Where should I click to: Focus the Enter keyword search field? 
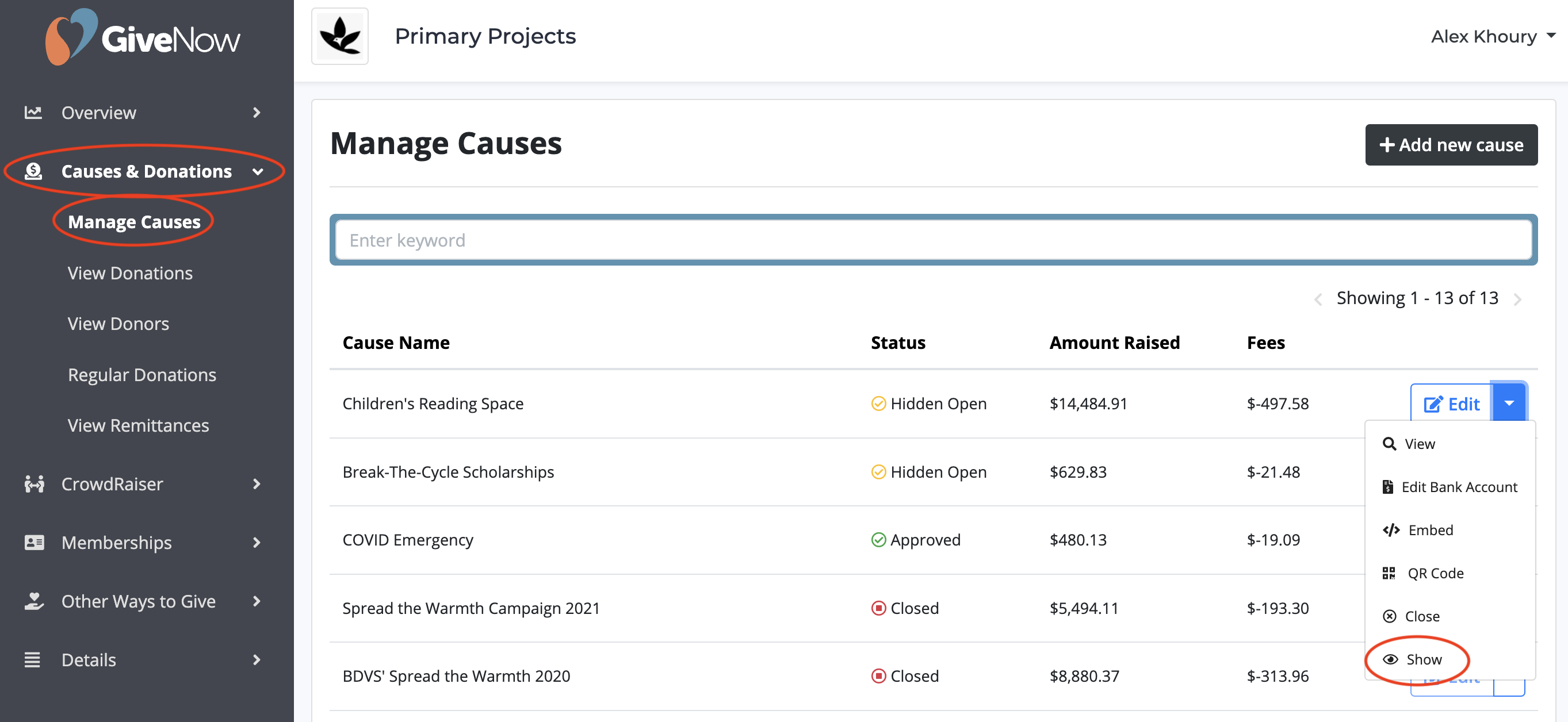pyautogui.click(x=933, y=240)
